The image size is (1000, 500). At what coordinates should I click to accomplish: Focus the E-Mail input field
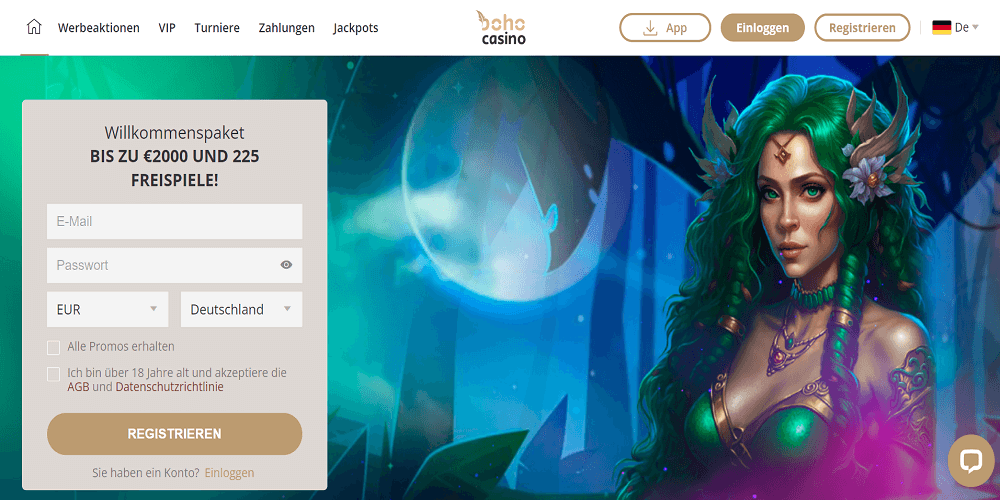[x=175, y=221]
